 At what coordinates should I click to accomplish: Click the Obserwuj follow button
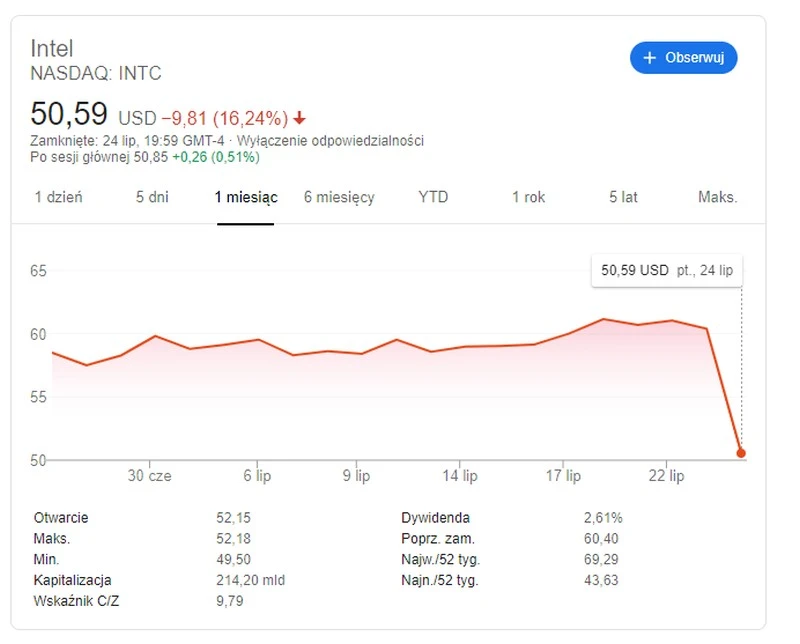point(683,58)
